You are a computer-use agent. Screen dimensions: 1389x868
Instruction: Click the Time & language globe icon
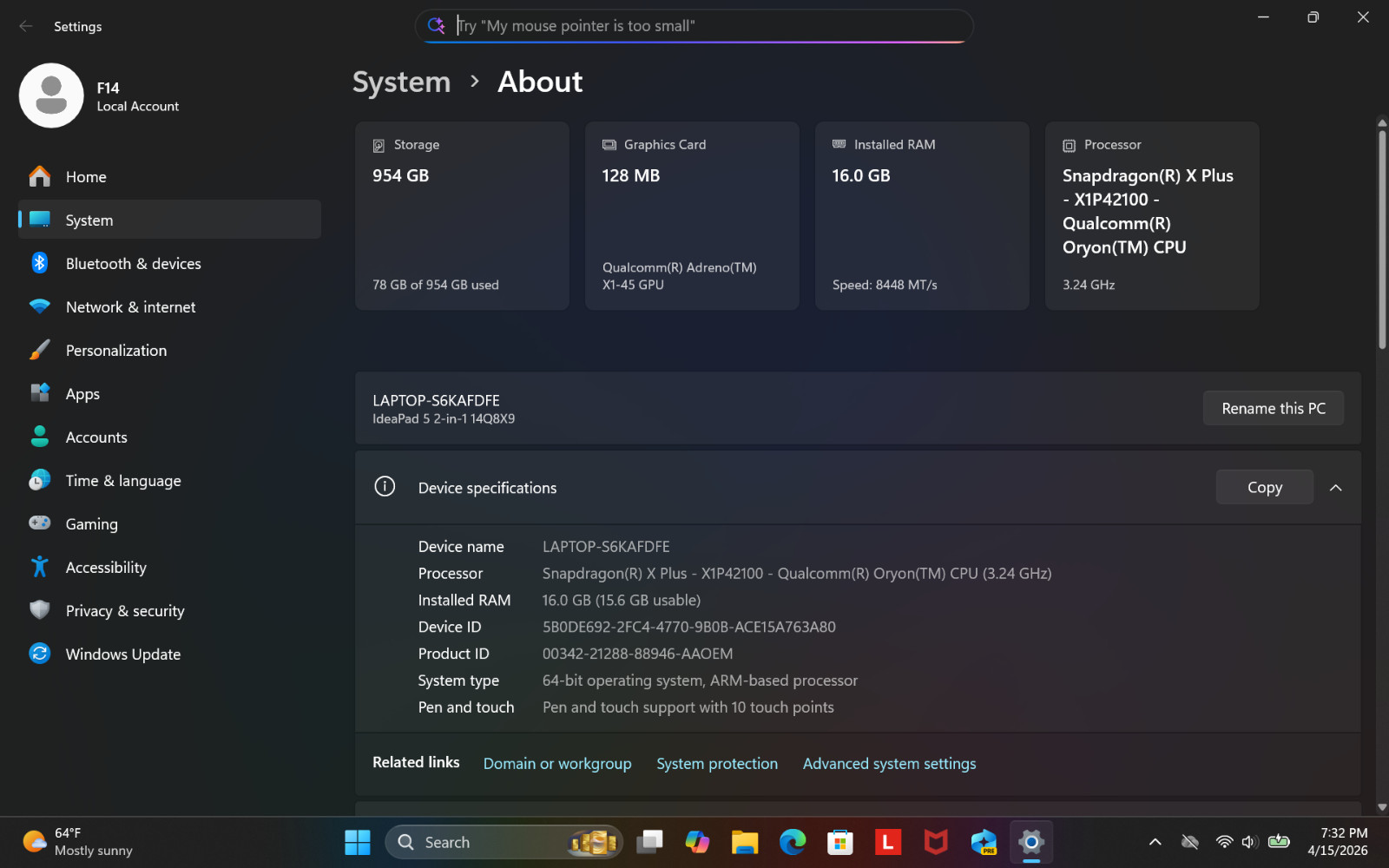coord(40,480)
